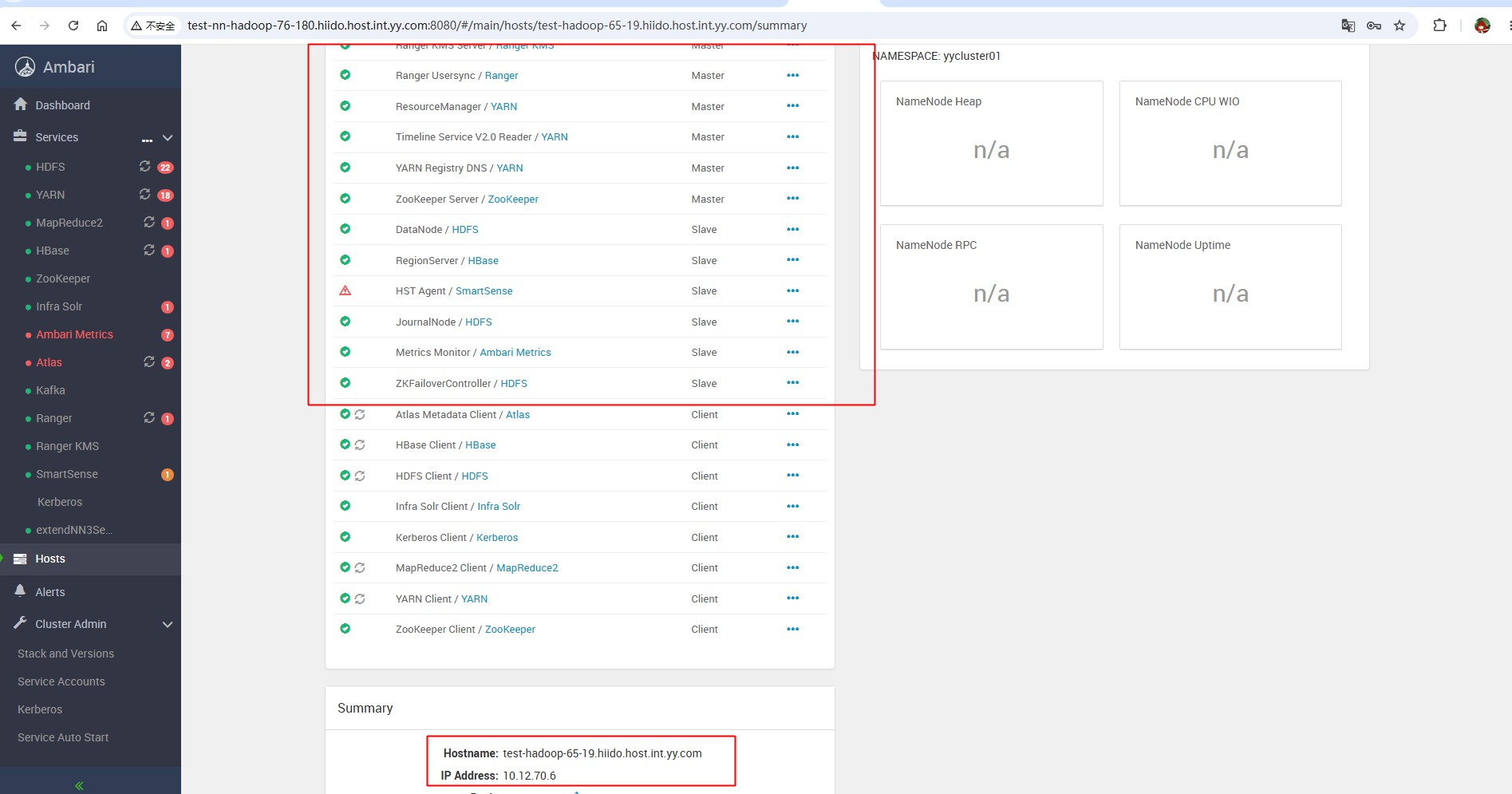Image resolution: width=1512 pixels, height=794 pixels.
Task: Click the HBase restart refresh icon
Action: (x=148, y=250)
